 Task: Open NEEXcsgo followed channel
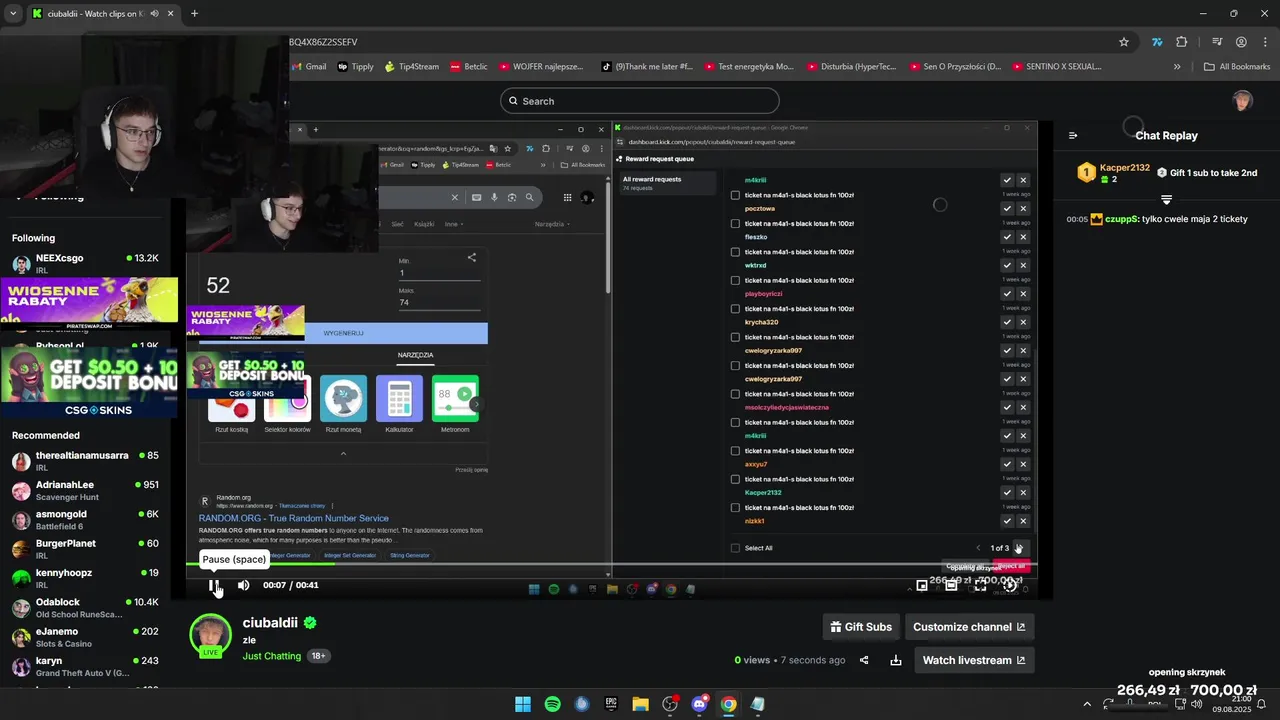tap(85, 264)
